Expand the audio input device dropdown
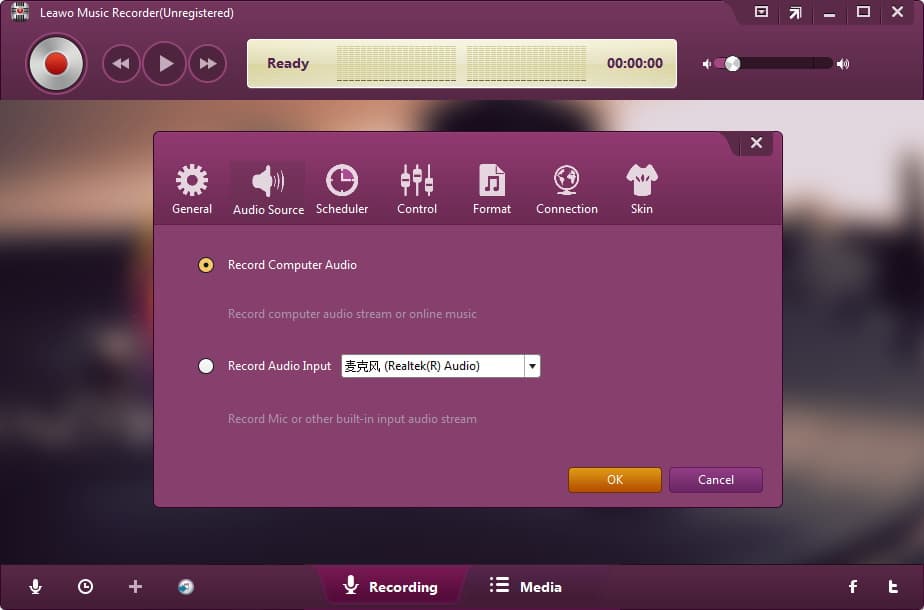 pos(532,366)
